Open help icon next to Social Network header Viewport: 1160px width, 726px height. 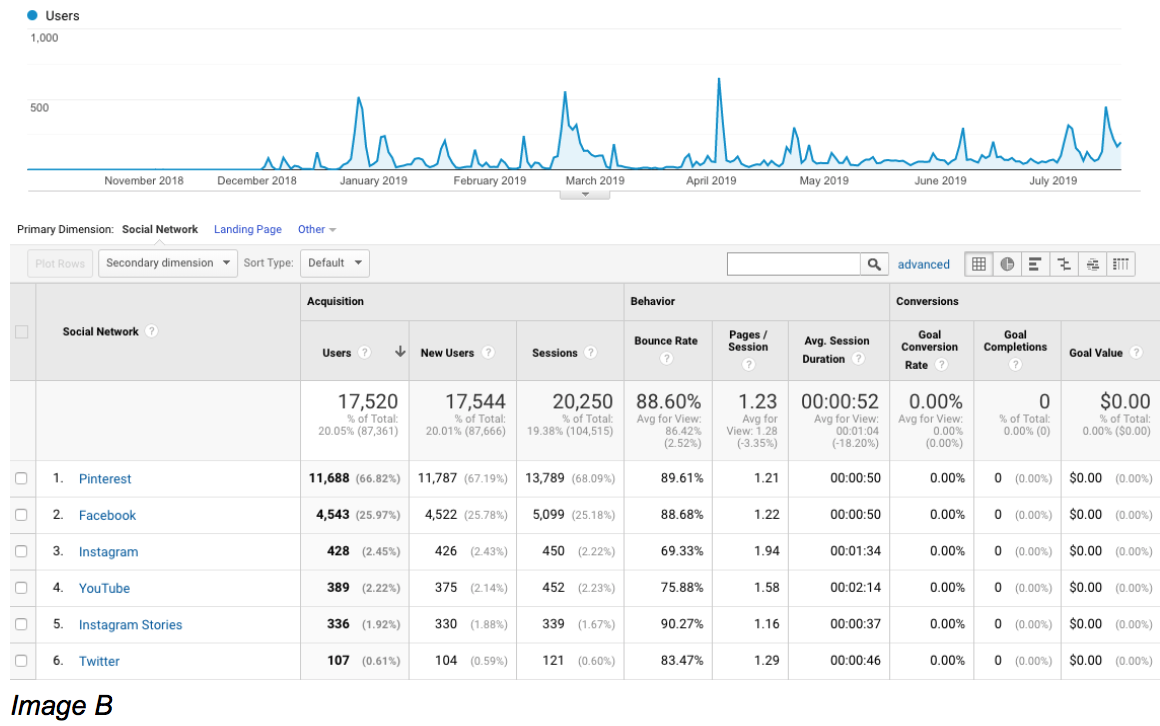152,331
